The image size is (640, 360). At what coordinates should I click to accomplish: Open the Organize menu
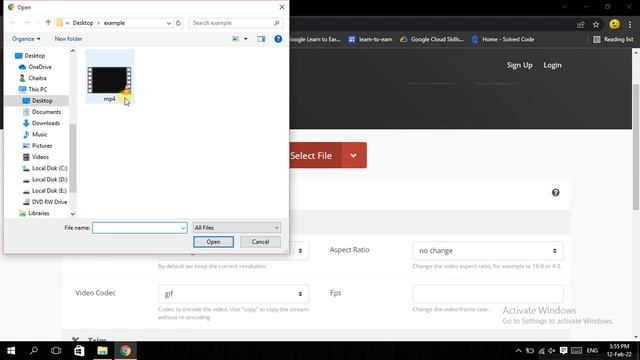[26, 39]
